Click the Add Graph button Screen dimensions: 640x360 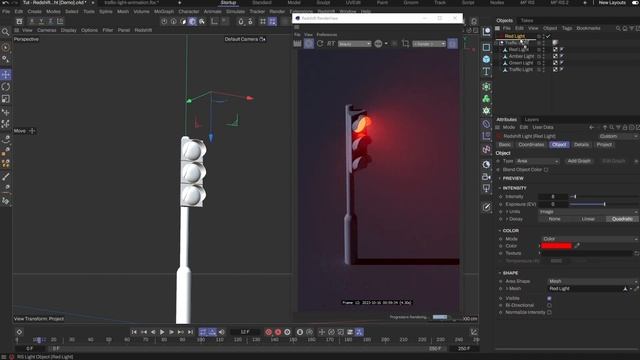point(579,161)
